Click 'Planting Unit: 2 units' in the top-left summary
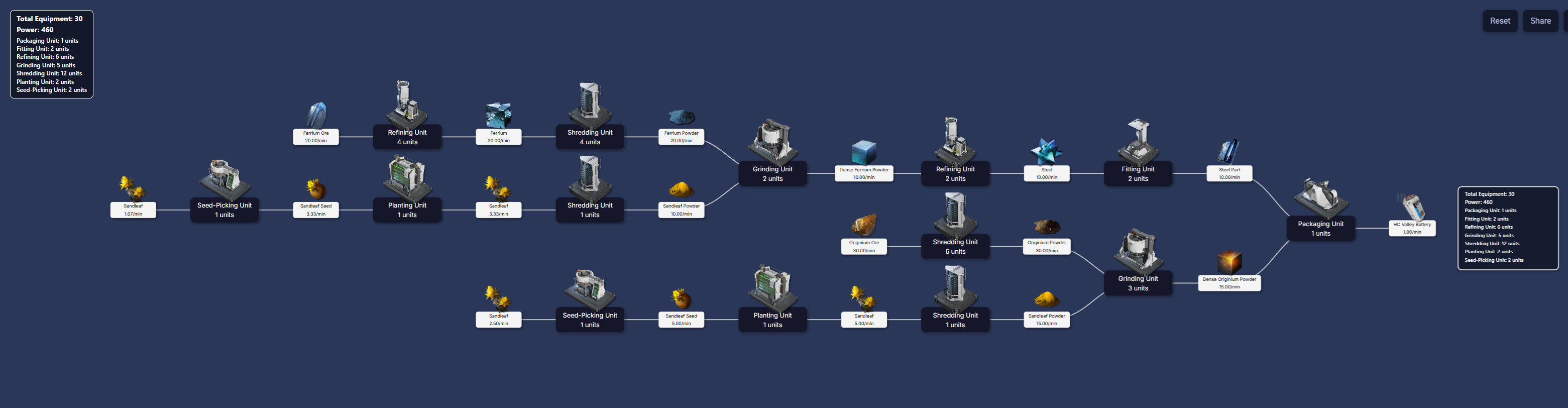This screenshot has height=408, width=1568. coord(45,81)
